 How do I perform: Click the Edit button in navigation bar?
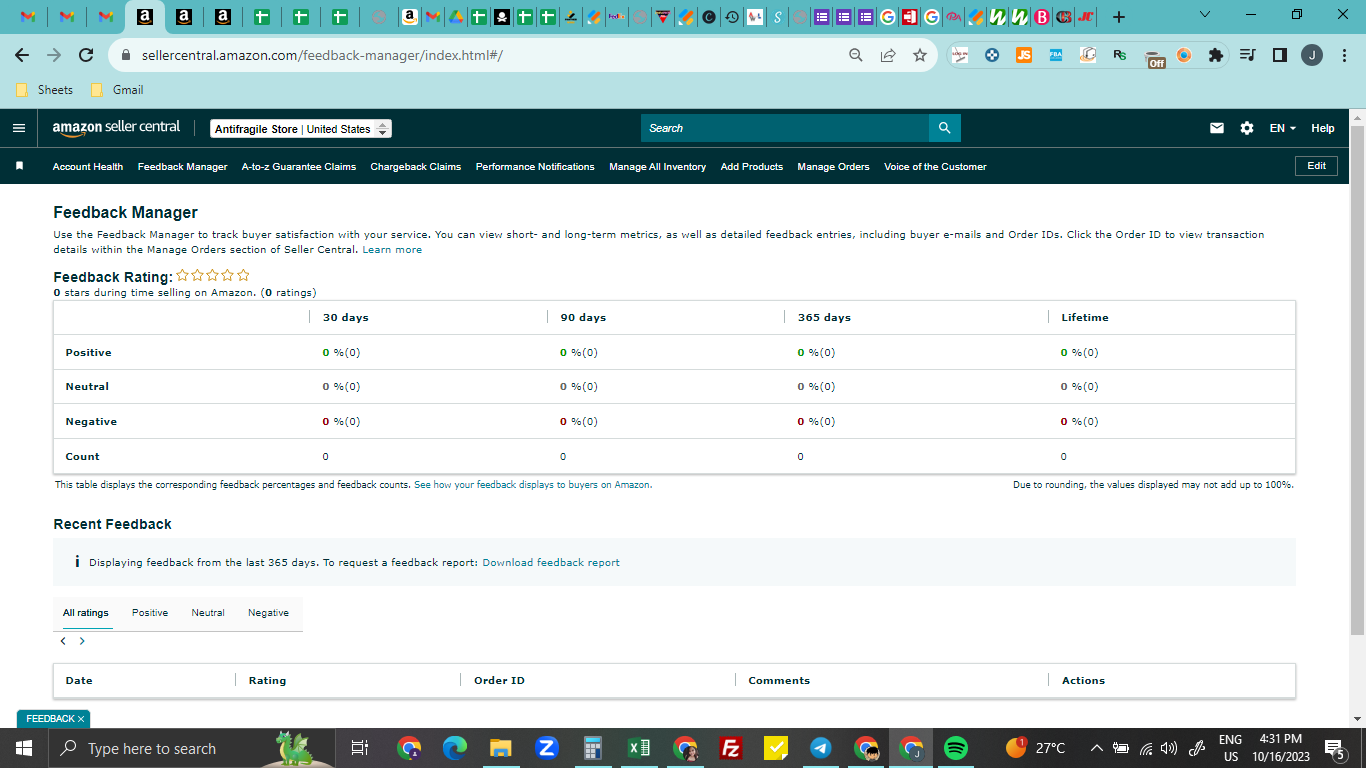click(x=1317, y=166)
